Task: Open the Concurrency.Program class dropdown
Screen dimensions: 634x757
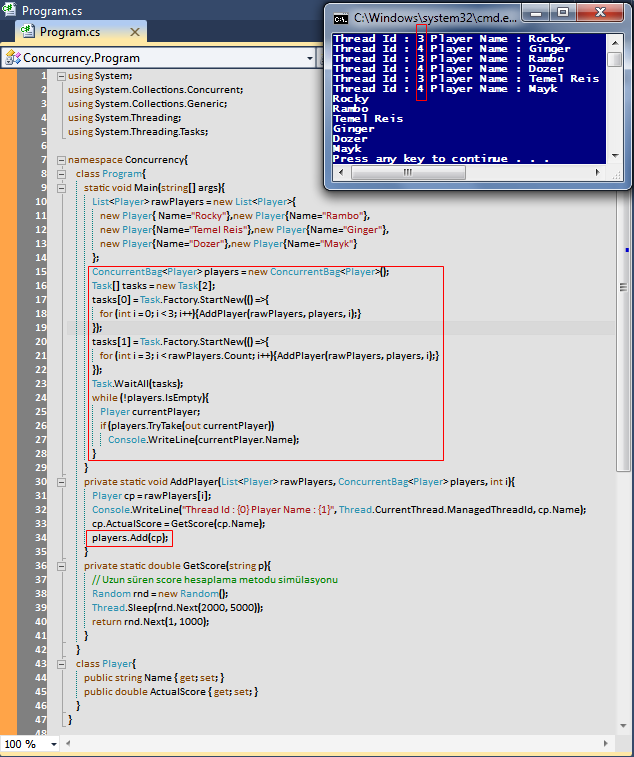Action: 312,58
